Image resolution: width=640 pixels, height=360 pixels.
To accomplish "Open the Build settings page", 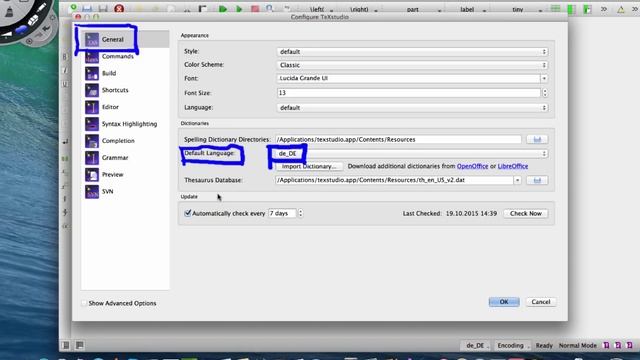I will pyautogui.click(x=125, y=73).
